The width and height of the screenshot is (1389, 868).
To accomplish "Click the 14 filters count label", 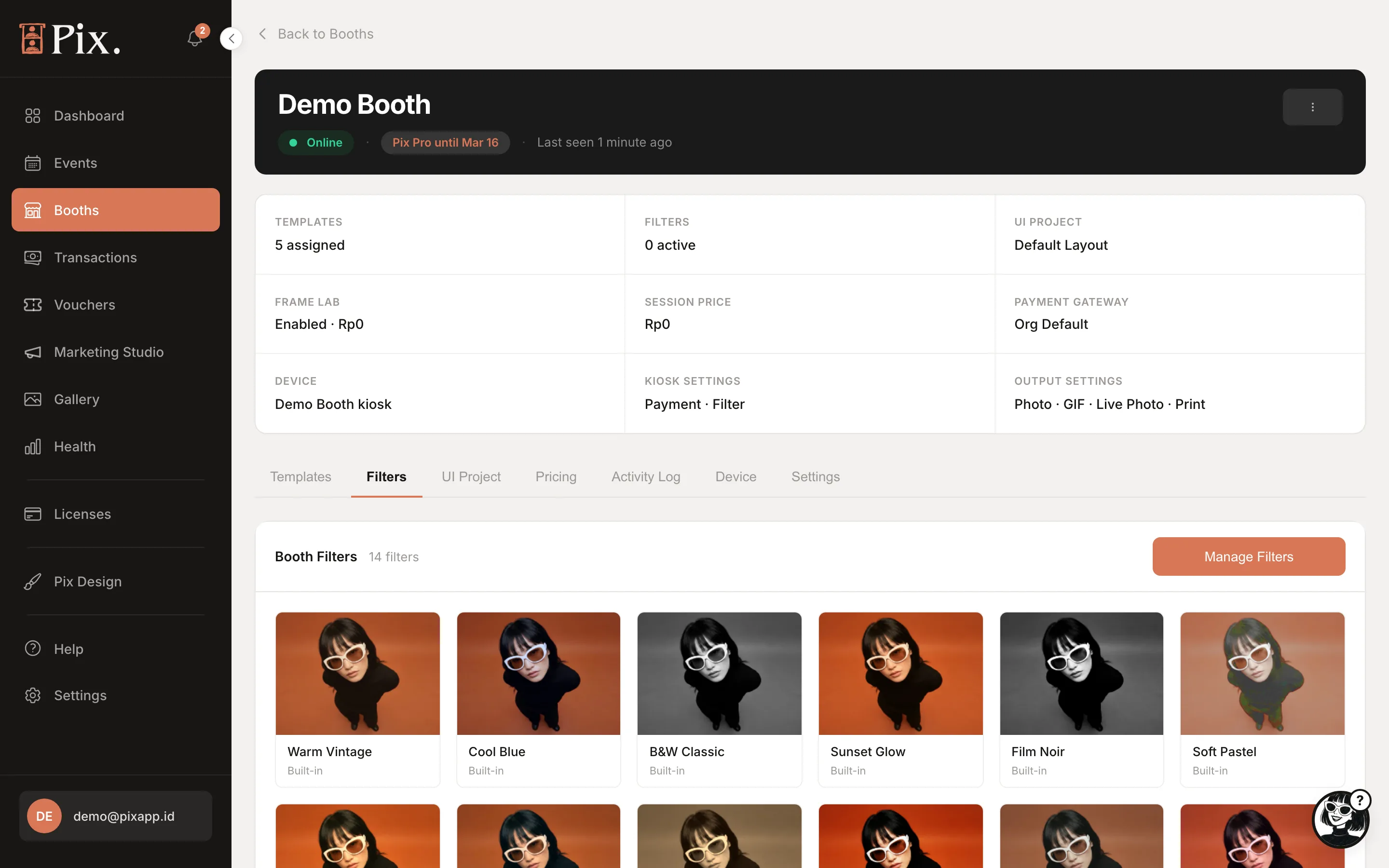I will click(394, 557).
